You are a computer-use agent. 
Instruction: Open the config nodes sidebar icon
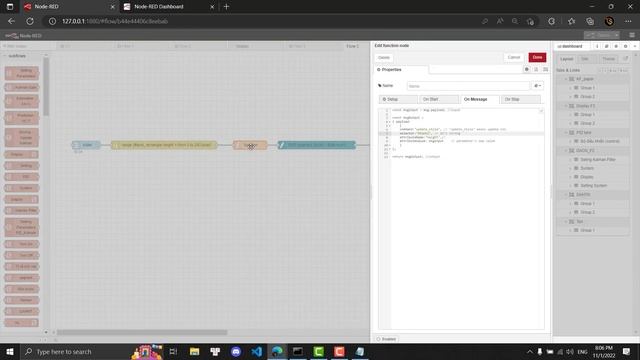pos(625,46)
